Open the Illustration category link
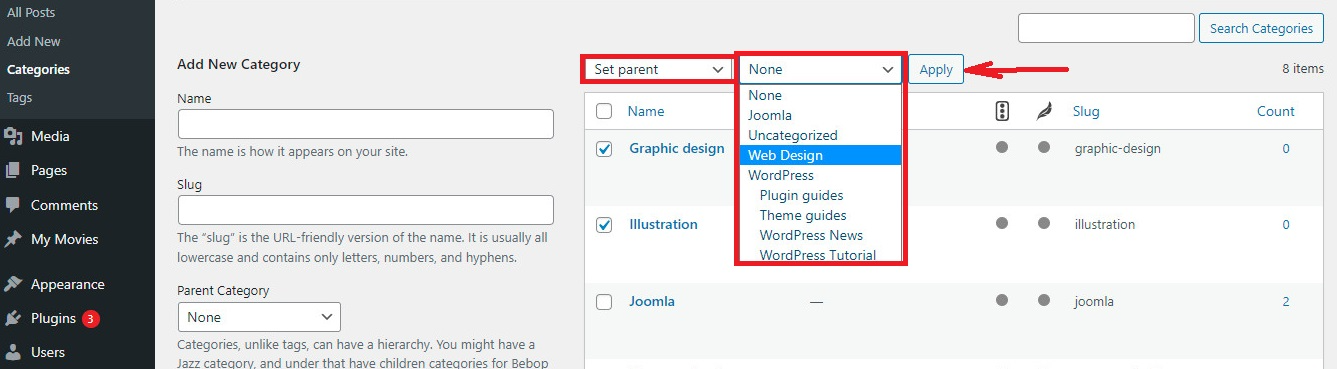This screenshot has height=369, width=1337. coord(663,224)
